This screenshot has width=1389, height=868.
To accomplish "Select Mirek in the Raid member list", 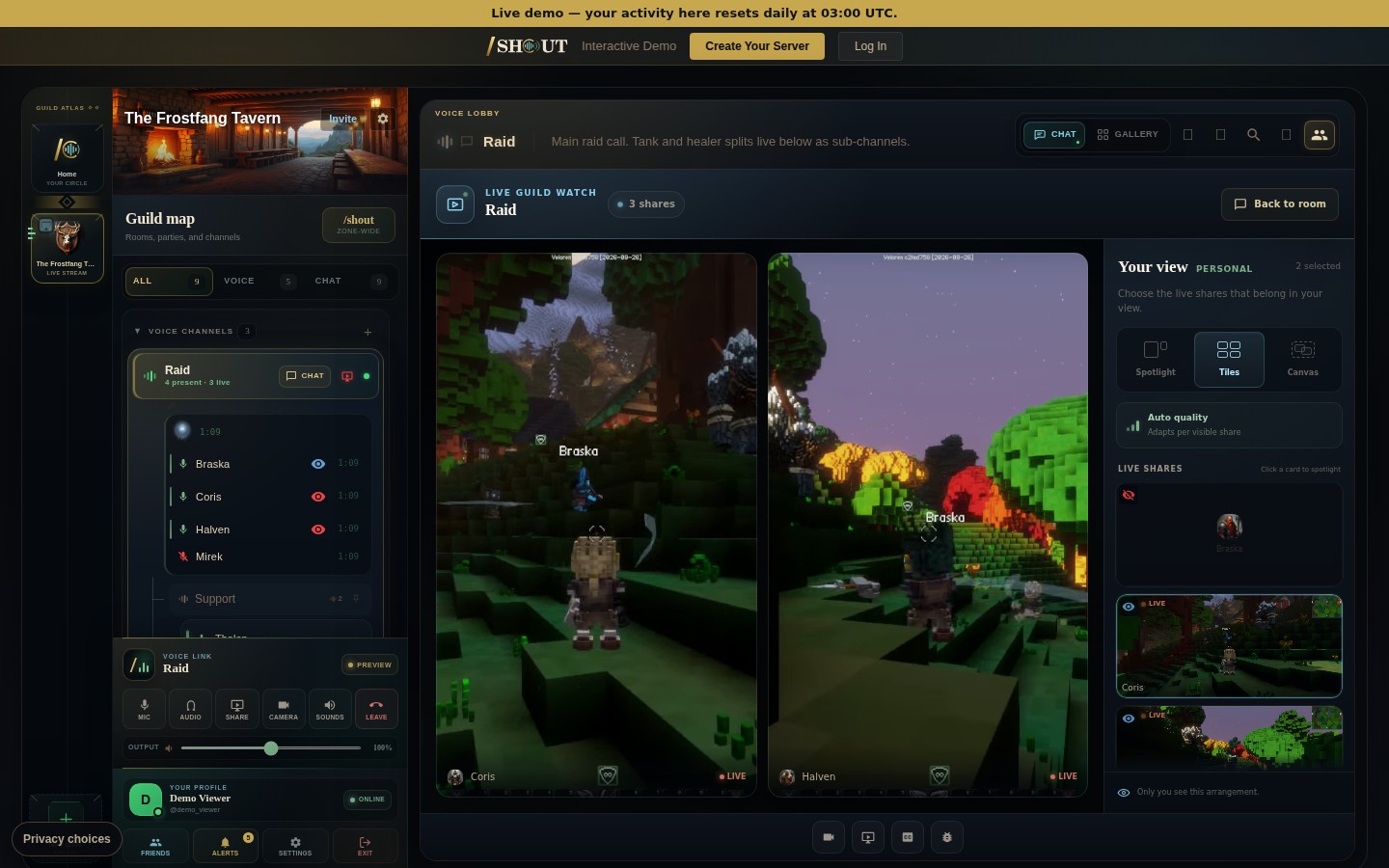I will 268,556.
